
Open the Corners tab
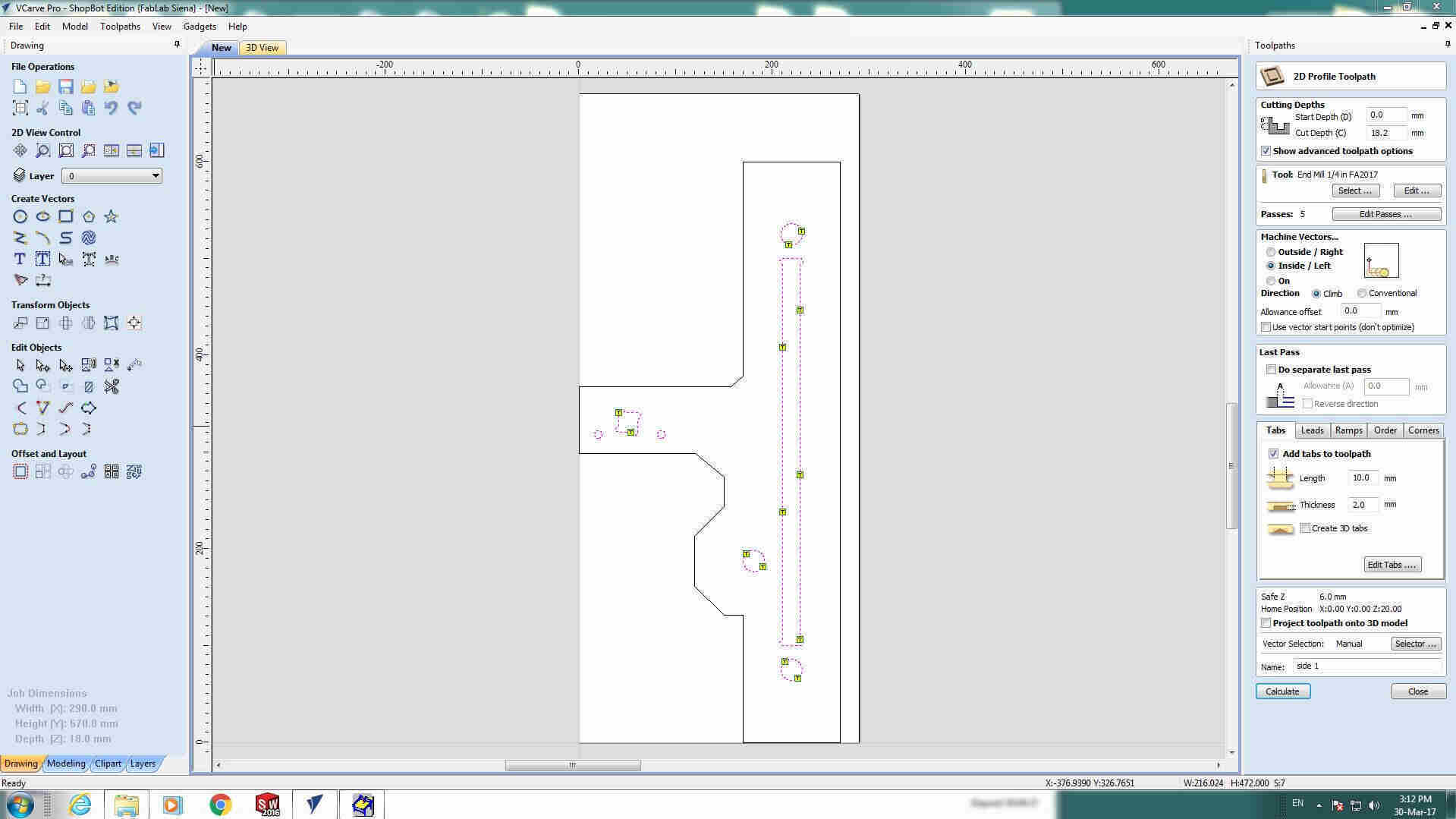[1423, 430]
